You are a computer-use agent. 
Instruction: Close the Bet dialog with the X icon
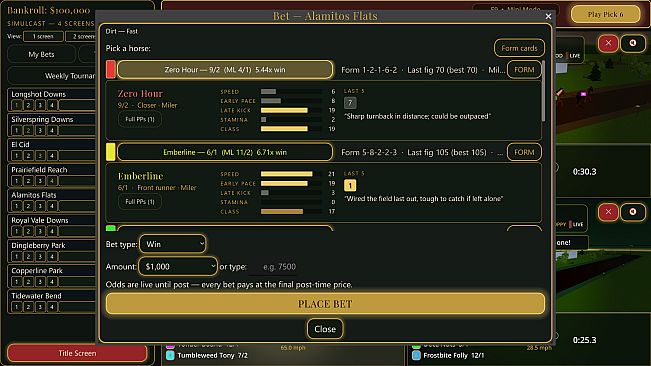(548, 16)
